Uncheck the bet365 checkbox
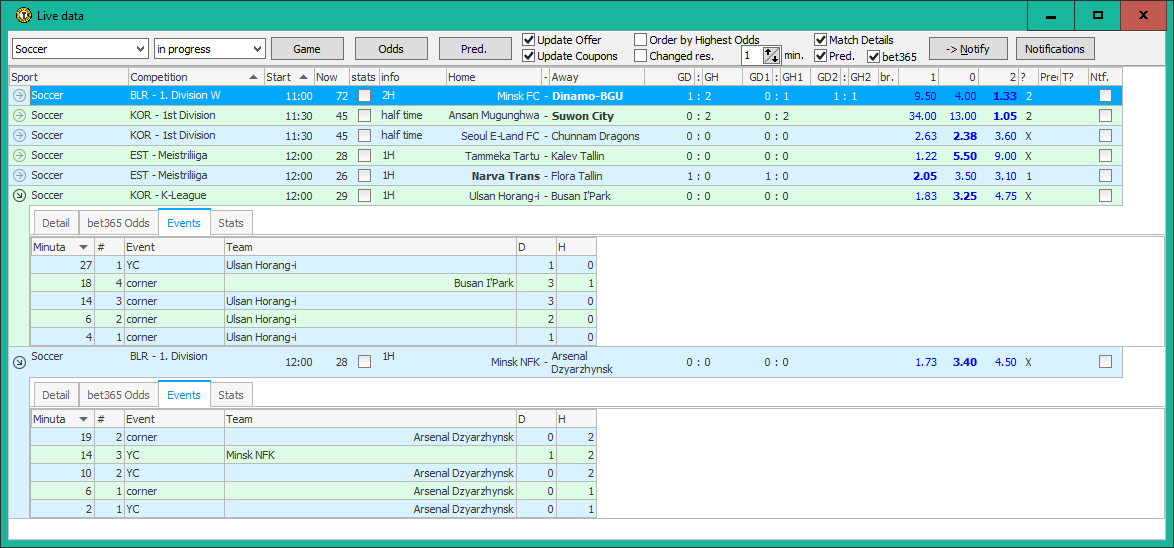The image size is (1174, 548). coord(873,57)
